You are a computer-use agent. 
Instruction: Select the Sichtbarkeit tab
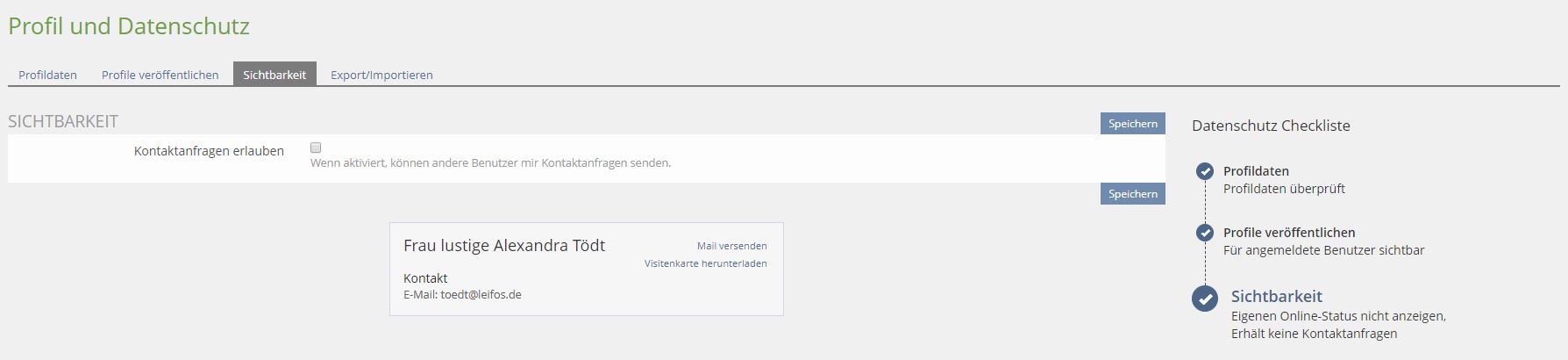click(x=274, y=75)
